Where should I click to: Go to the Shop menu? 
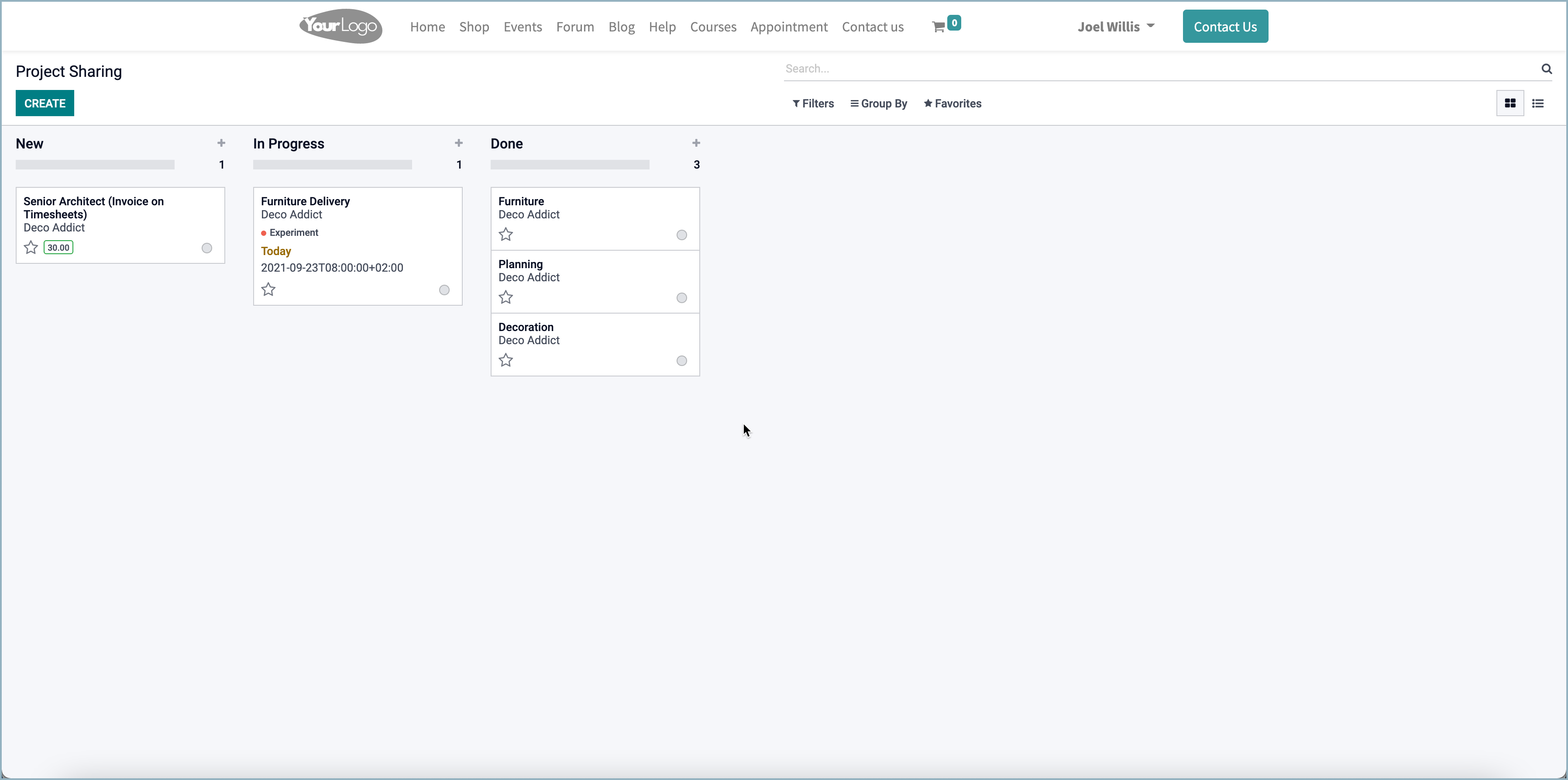(474, 27)
